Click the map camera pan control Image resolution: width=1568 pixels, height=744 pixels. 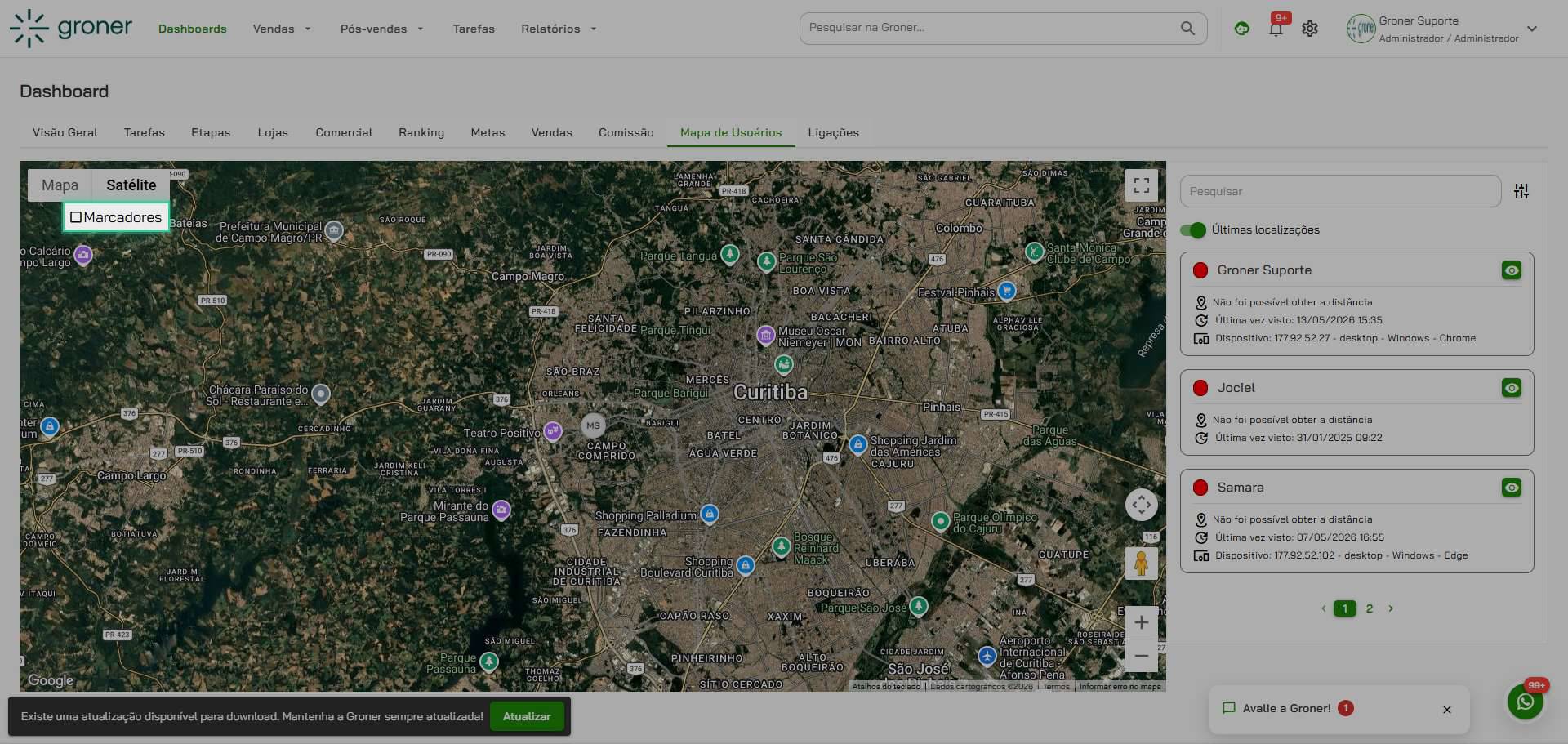point(1142,505)
